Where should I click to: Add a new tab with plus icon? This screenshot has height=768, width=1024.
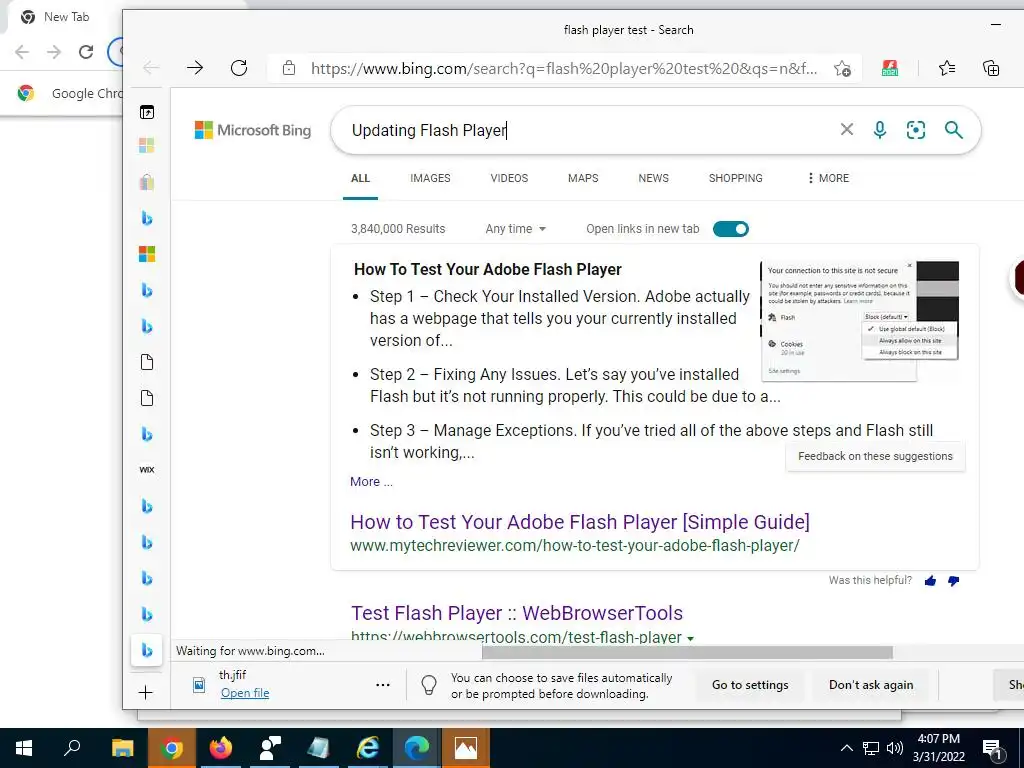[146, 692]
